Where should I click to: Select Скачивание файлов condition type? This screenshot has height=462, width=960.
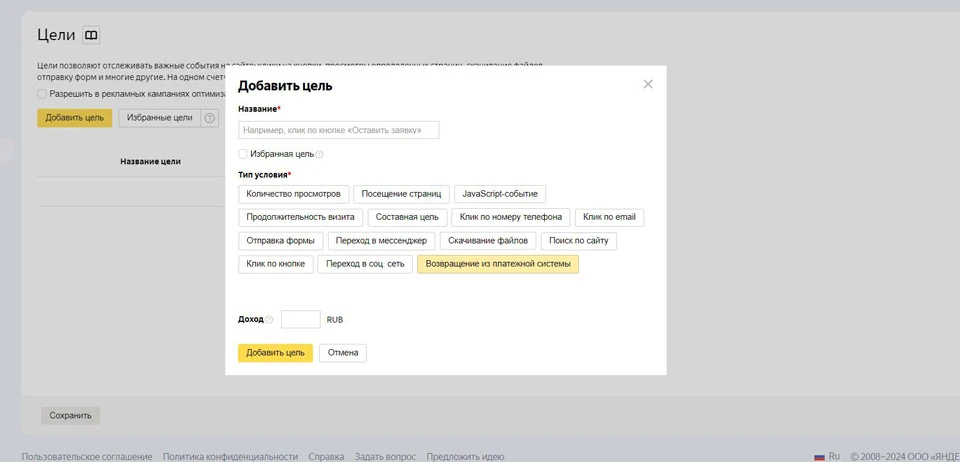[x=488, y=241]
